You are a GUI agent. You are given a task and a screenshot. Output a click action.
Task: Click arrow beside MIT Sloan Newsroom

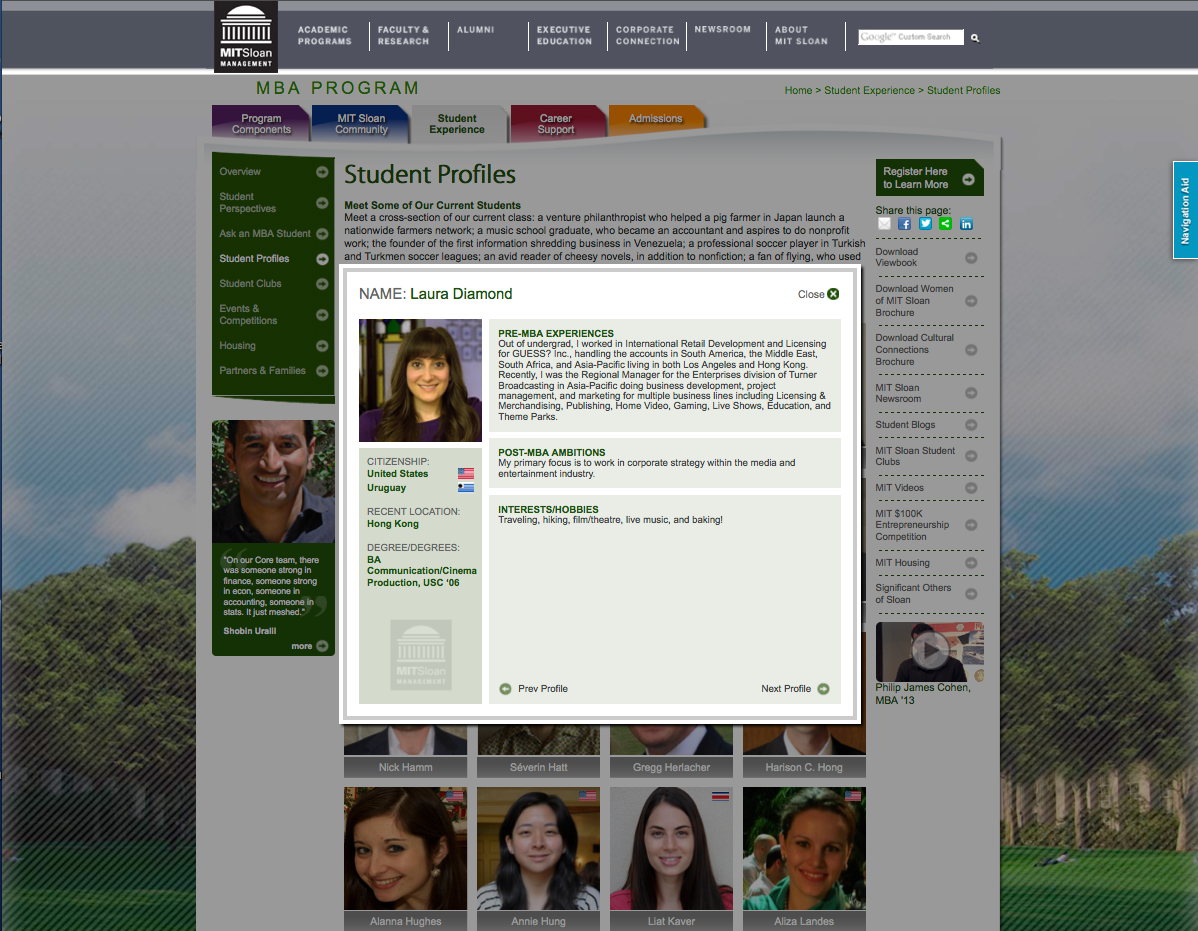[x=971, y=393]
